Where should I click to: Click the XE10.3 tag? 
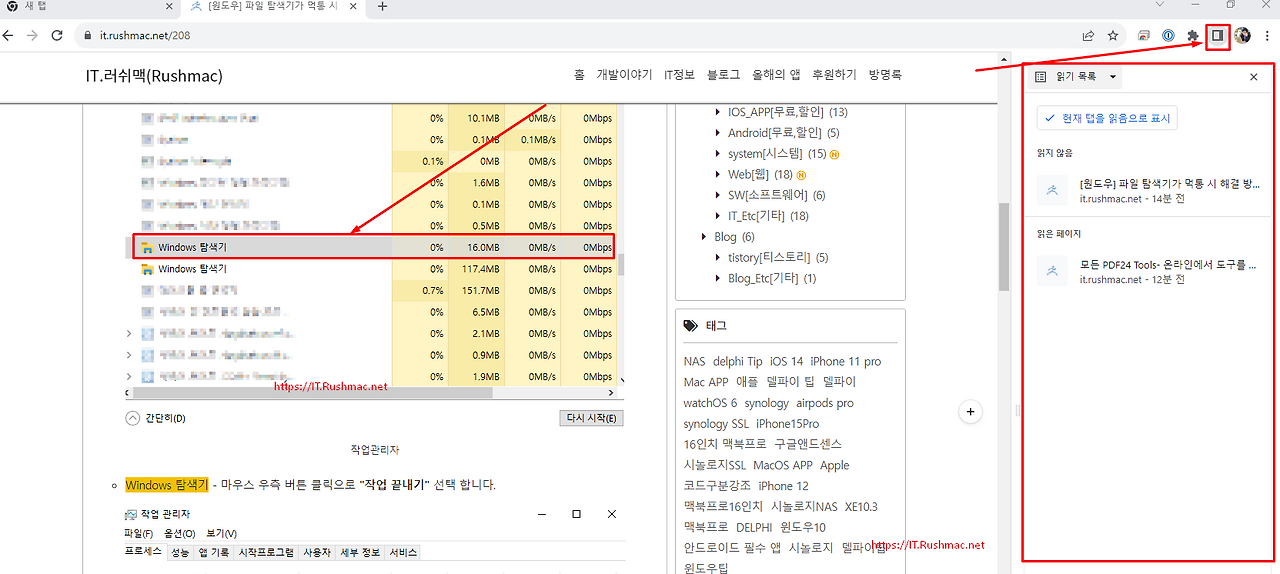point(861,507)
